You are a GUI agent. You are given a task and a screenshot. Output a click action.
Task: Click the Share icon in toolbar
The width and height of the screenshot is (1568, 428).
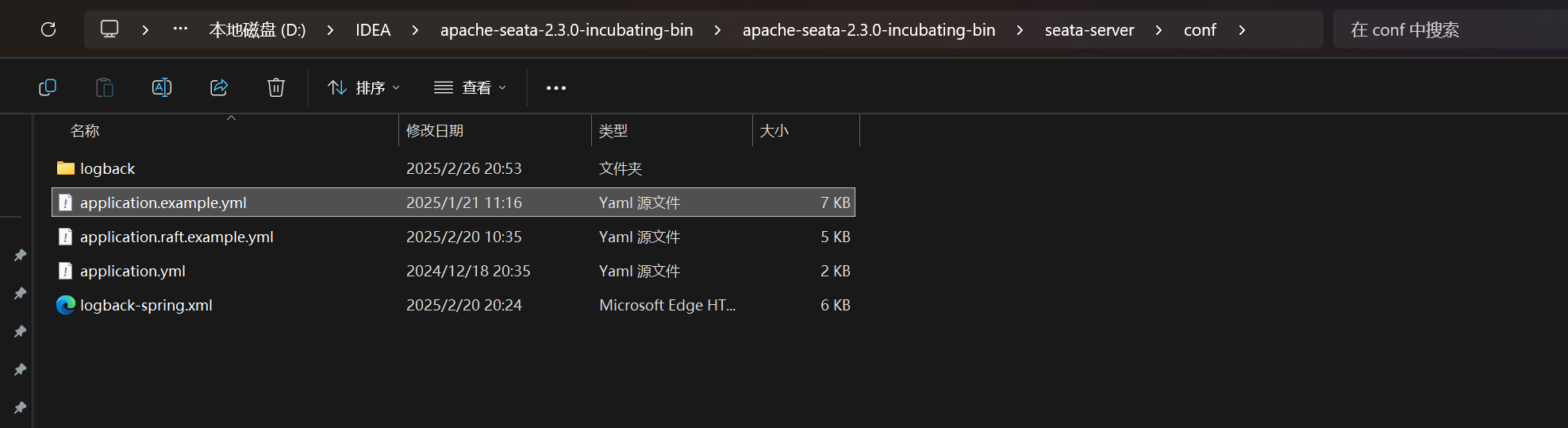219,87
